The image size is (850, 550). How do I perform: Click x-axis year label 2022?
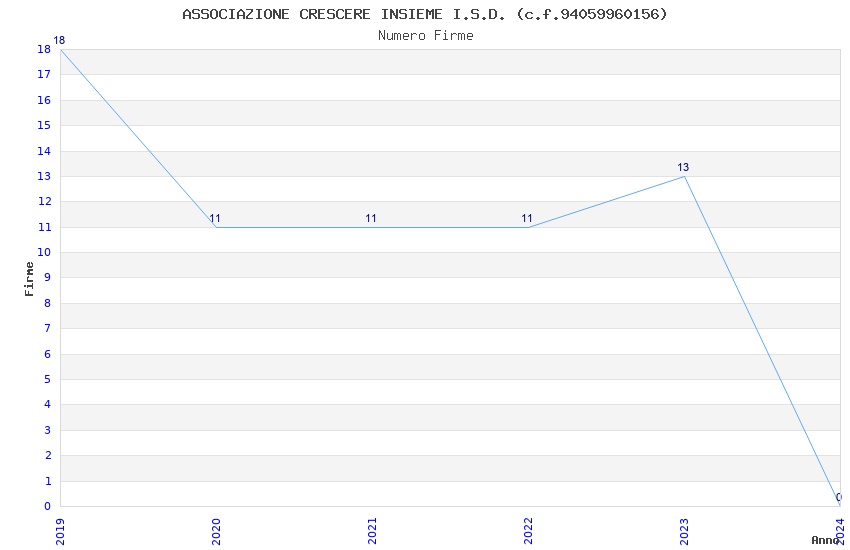pos(529,531)
